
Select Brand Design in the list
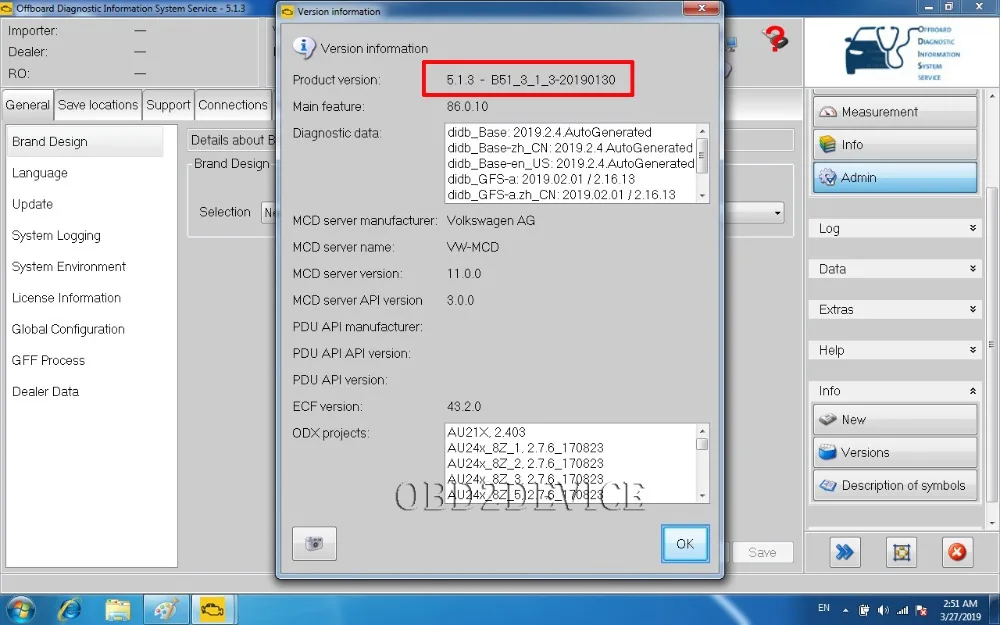[x=85, y=142]
